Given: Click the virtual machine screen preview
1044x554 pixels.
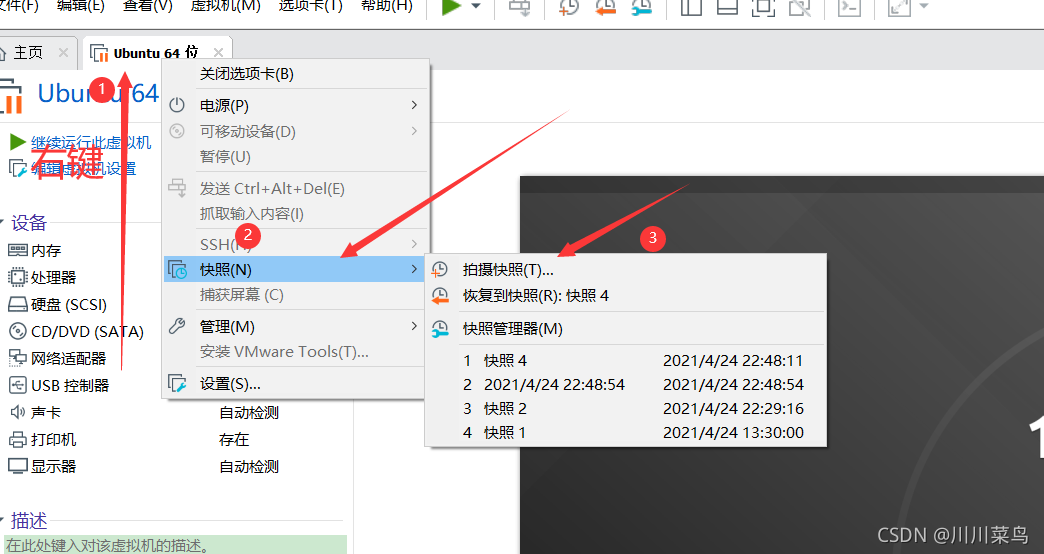Looking at the screenshot, I should (782, 365).
